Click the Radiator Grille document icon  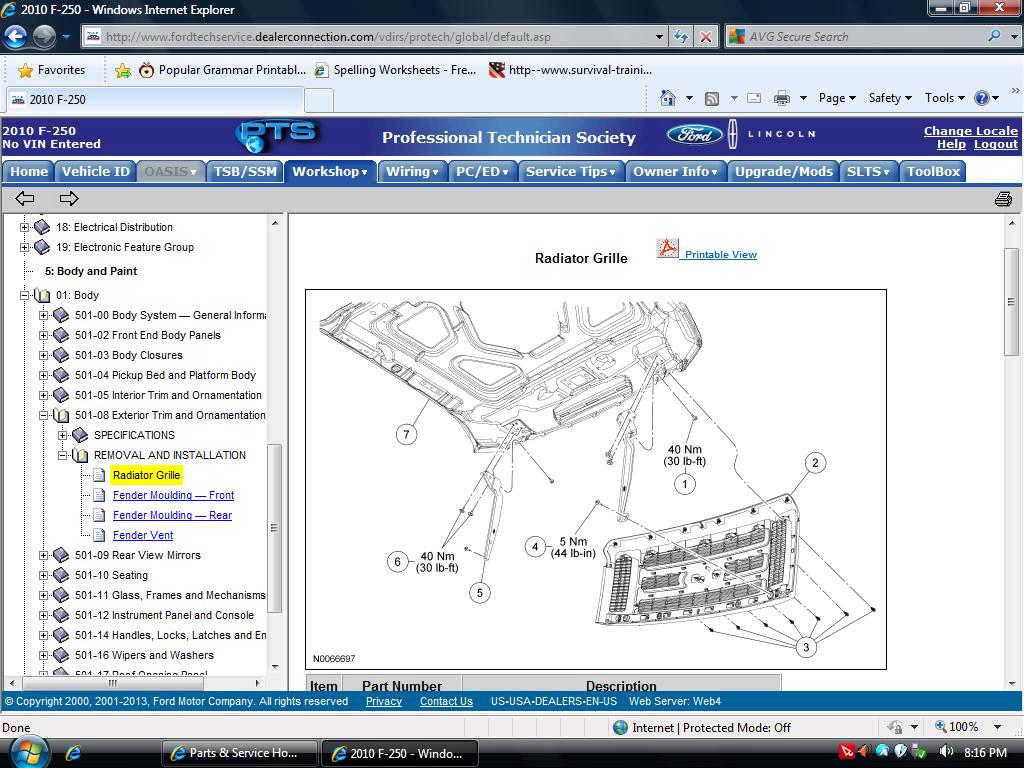99,475
